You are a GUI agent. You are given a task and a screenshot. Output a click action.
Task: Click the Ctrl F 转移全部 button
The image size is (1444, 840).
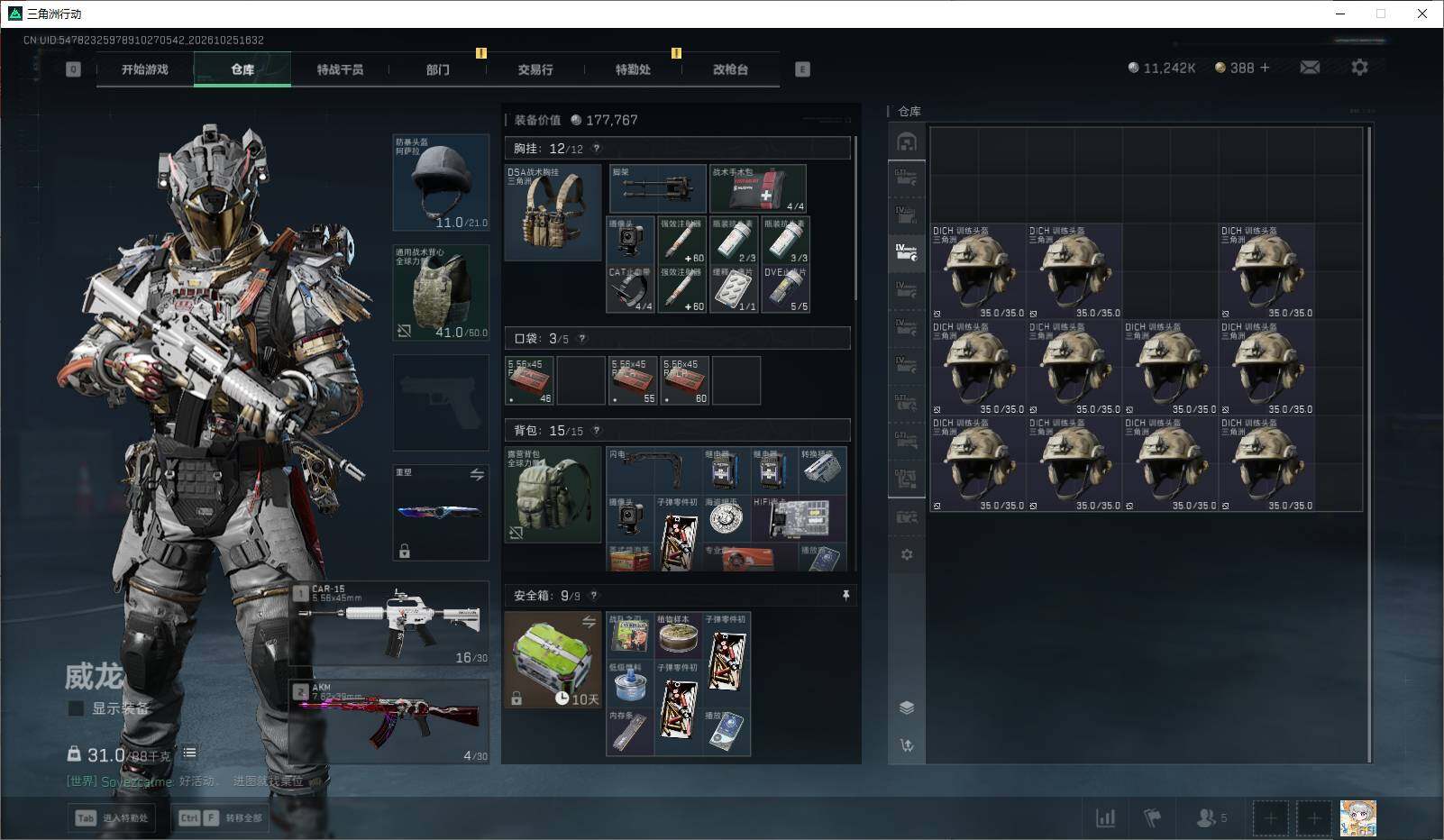coord(220,818)
